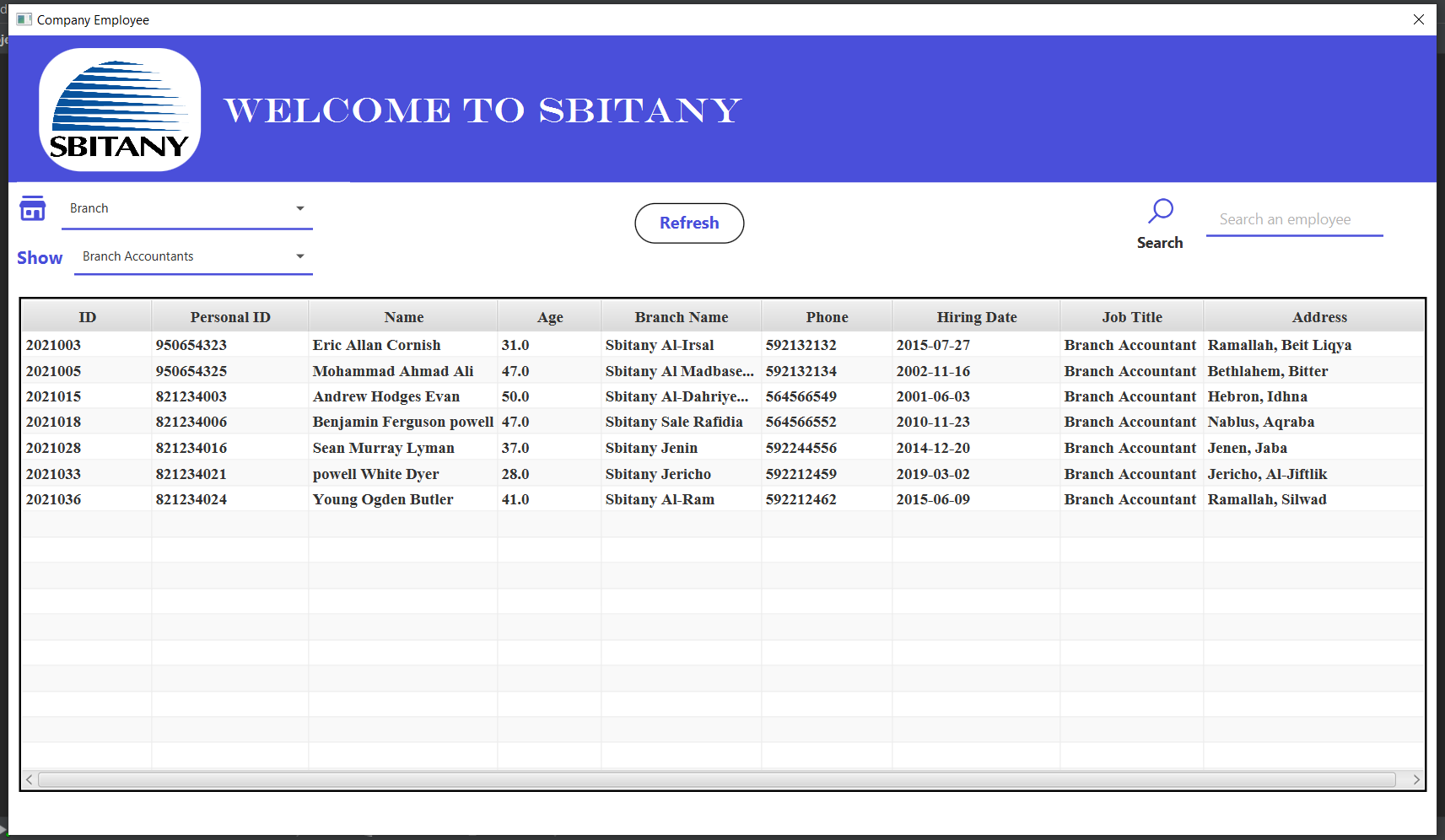Screen dimensions: 1445x840
Task: Click age 28.0 cell
Action: pyautogui.click(x=550, y=474)
